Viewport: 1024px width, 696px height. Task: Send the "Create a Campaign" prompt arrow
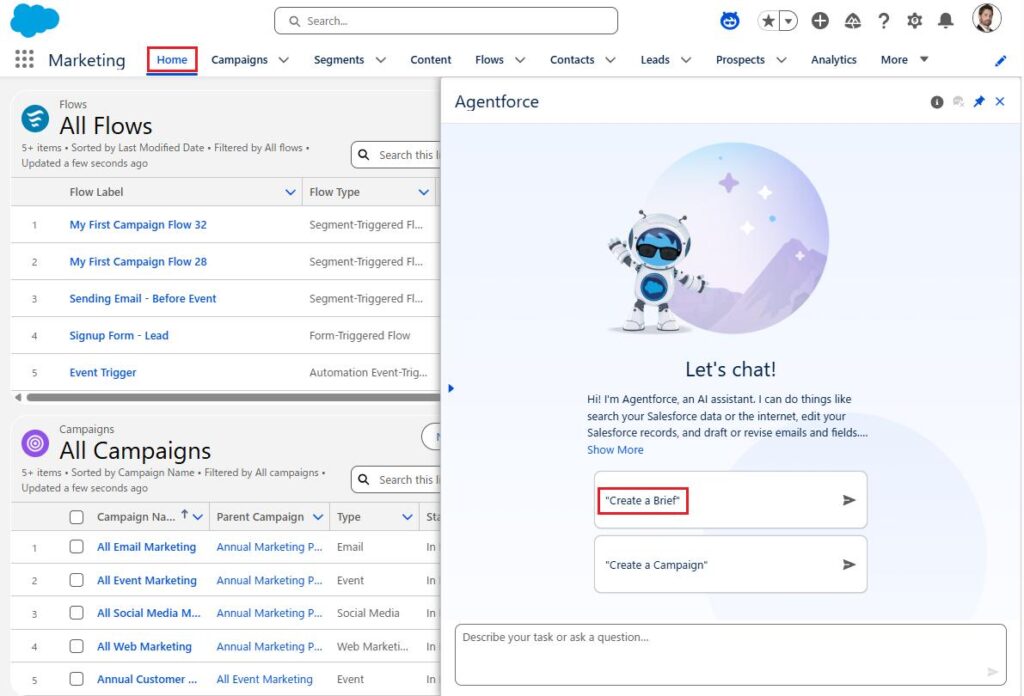[x=849, y=564]
